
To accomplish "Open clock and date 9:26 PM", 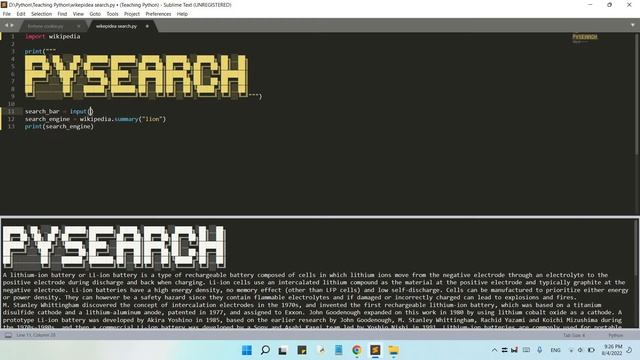I will tap(611, 350).
